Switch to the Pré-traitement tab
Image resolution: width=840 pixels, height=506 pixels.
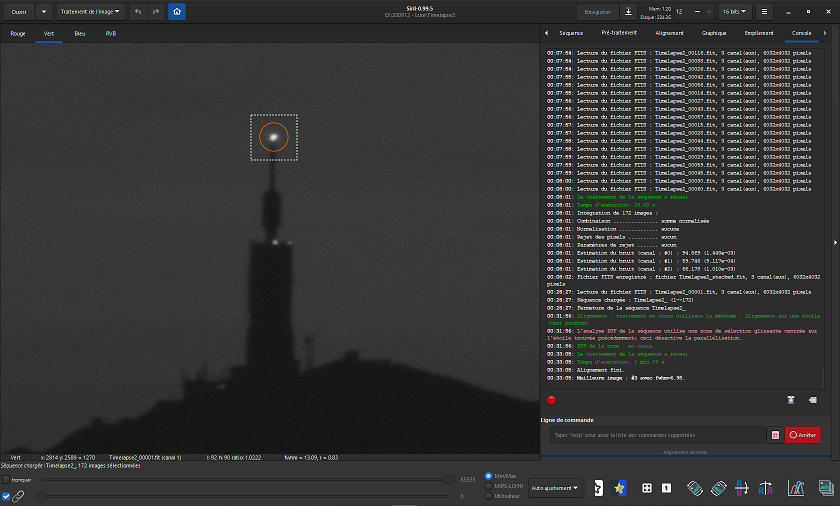(619, 33)
